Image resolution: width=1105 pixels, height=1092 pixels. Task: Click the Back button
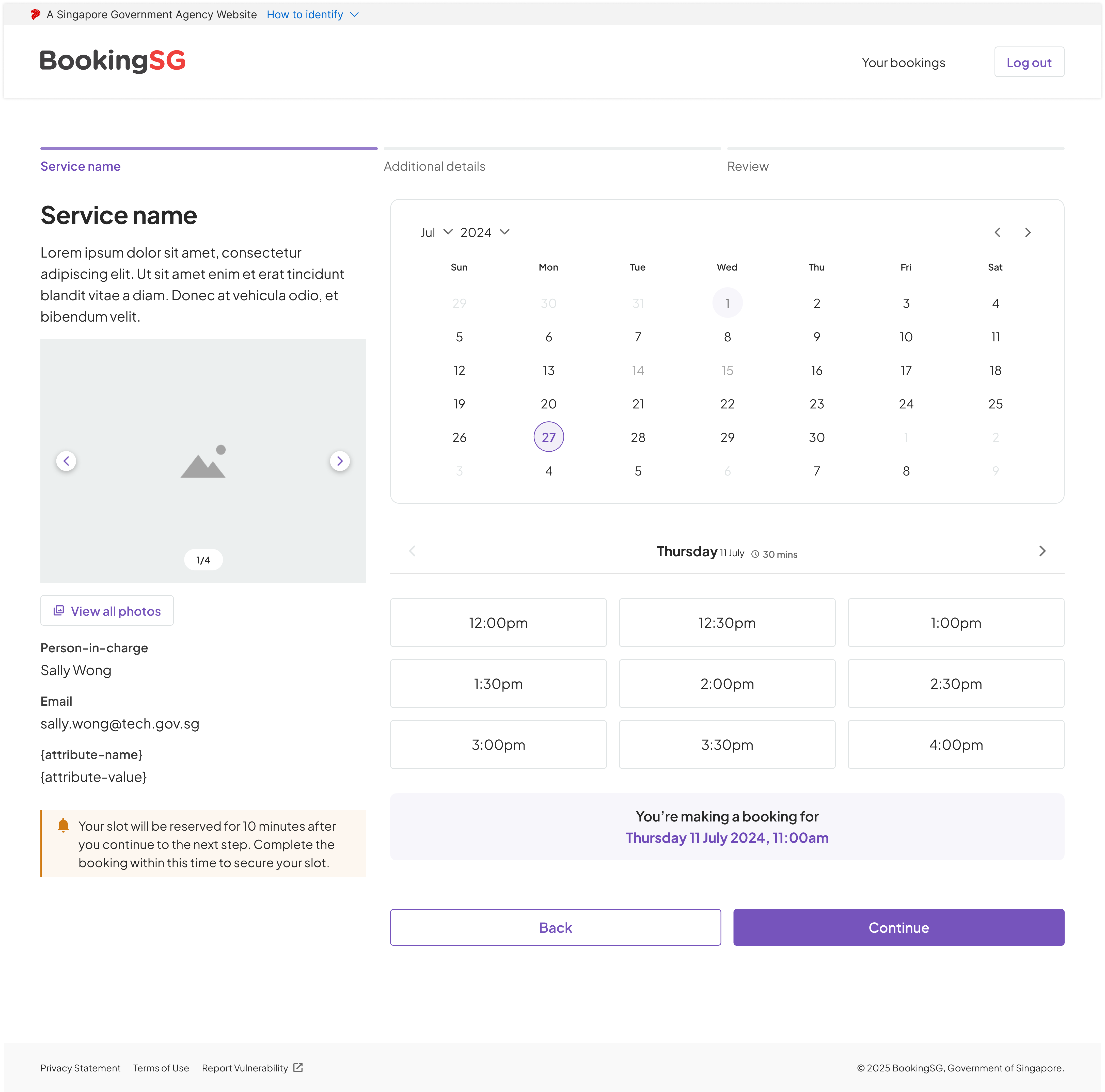pyautogui.click(x=555, y=927)
